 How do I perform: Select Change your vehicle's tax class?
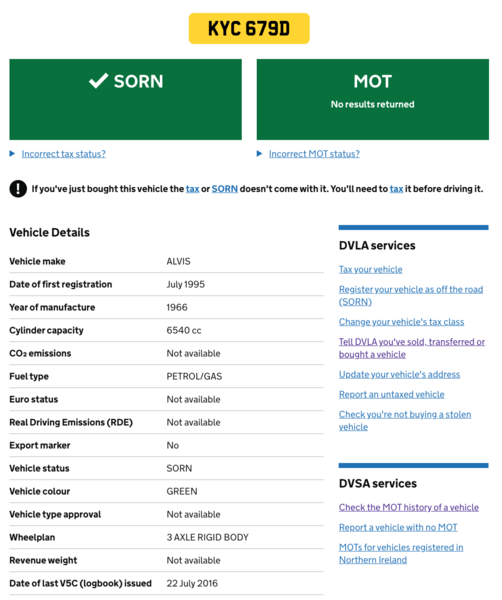(401, 322)
